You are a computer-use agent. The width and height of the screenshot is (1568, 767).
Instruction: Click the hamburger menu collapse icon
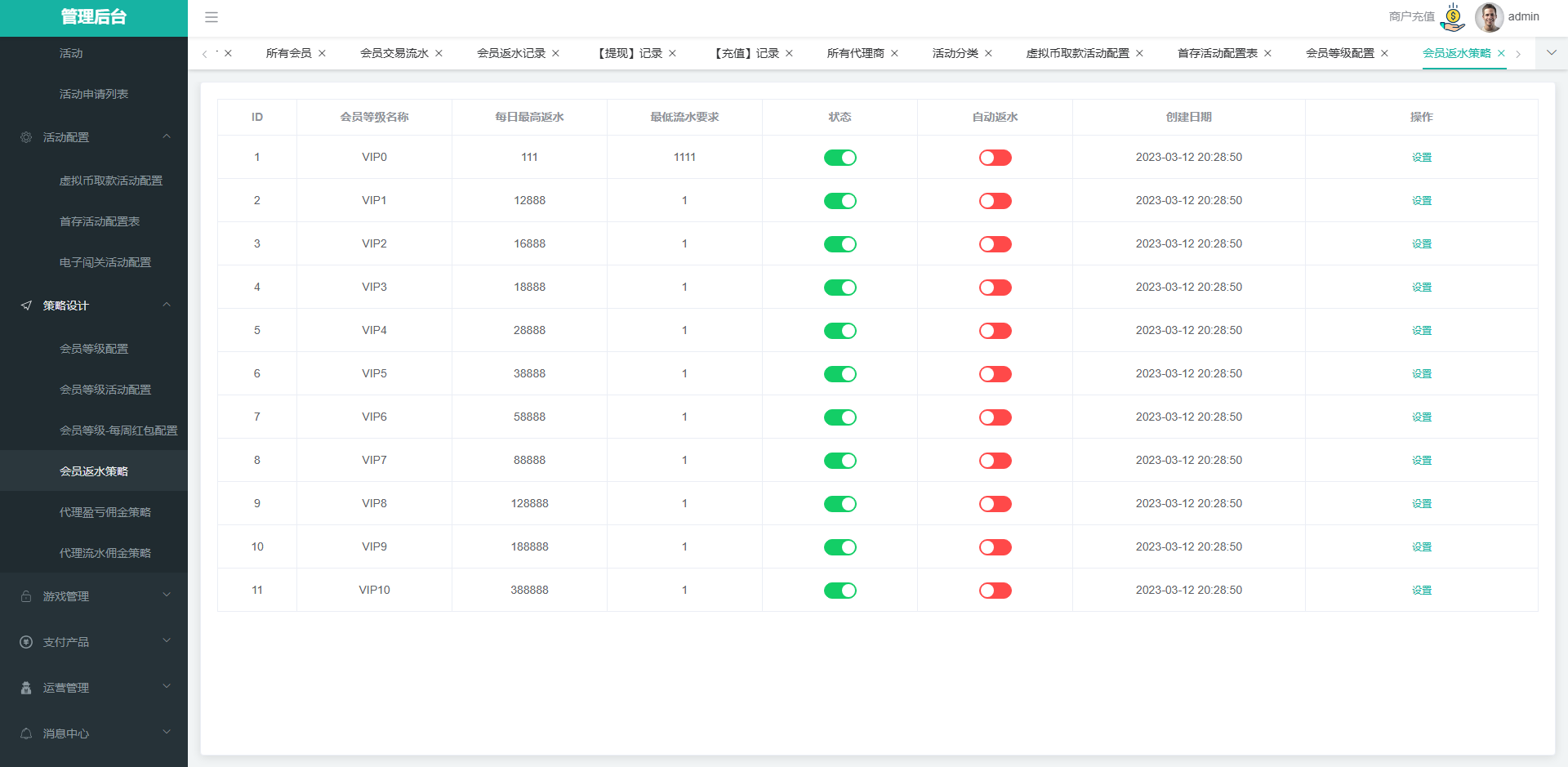coord(212,17)
